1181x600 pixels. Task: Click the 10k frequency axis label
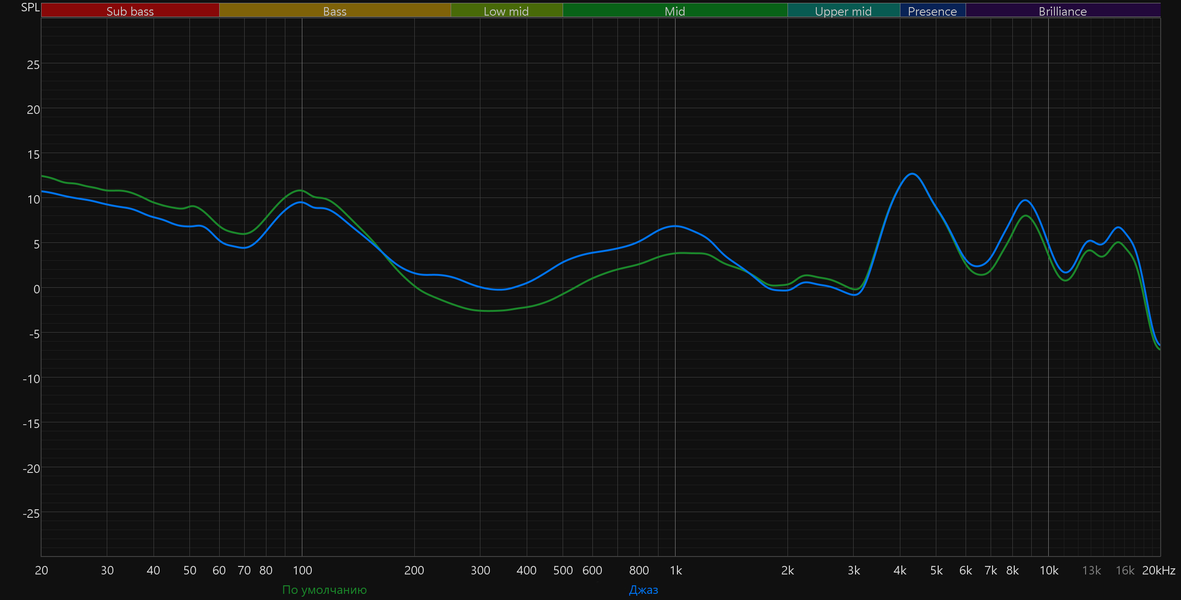(x=1048, y=571)
